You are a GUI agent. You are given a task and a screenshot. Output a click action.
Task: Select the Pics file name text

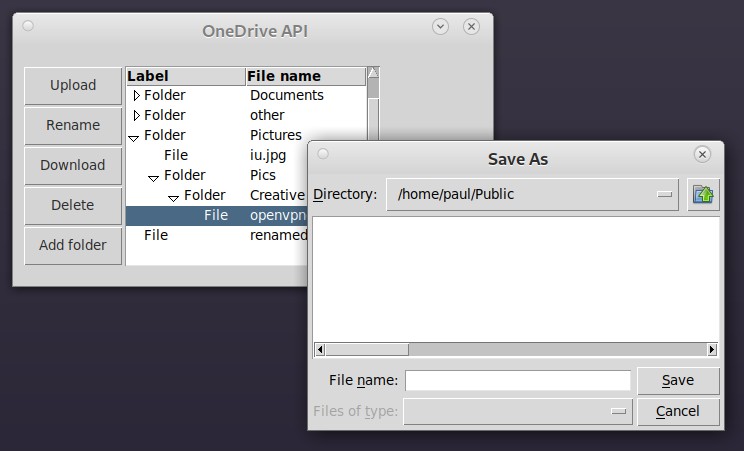point(263,175)
